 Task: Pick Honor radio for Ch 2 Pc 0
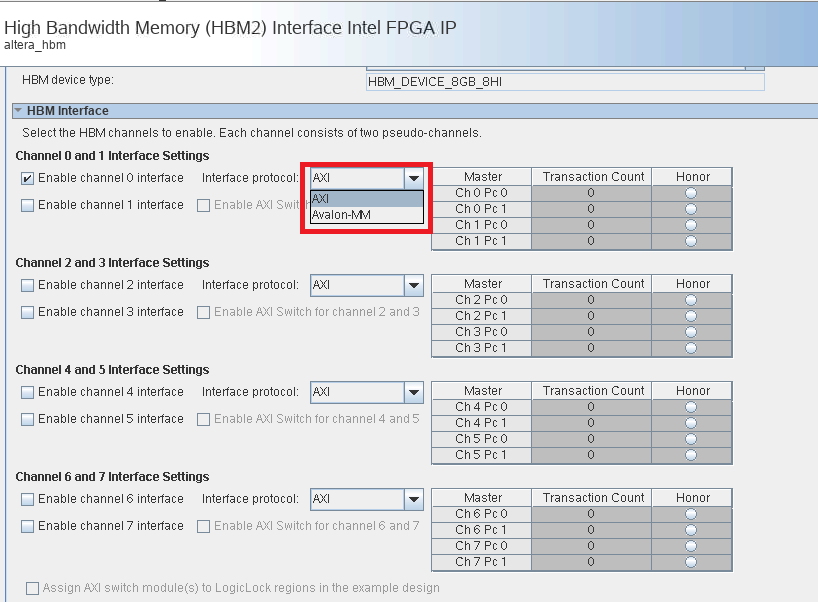tap(692, 300)
